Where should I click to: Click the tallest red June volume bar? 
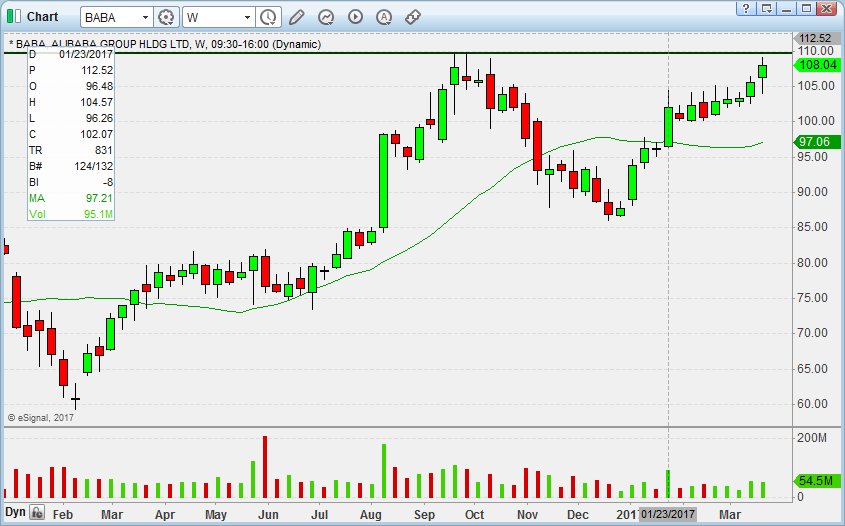(265, 467)
